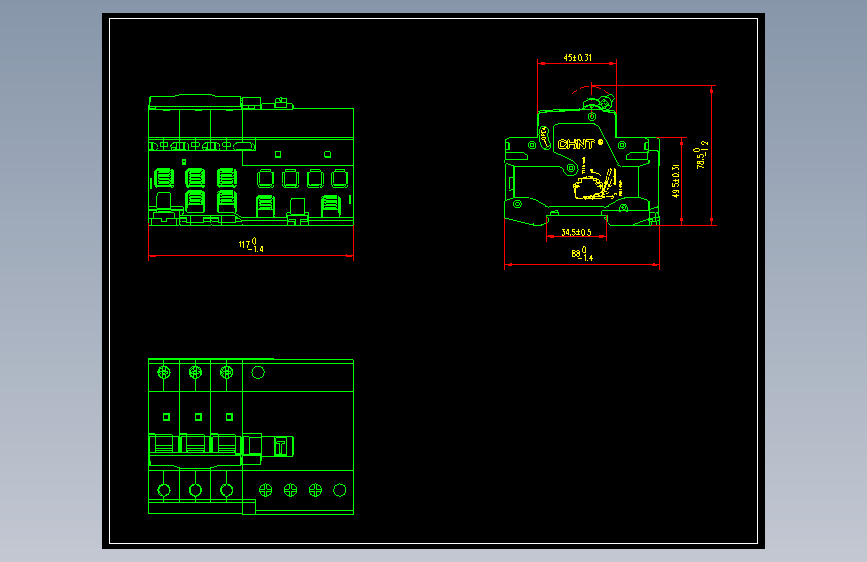The width and height of the screenshot is (867, 562).
Task: Select the 117 width dimension label
Action: click(251, 244)
